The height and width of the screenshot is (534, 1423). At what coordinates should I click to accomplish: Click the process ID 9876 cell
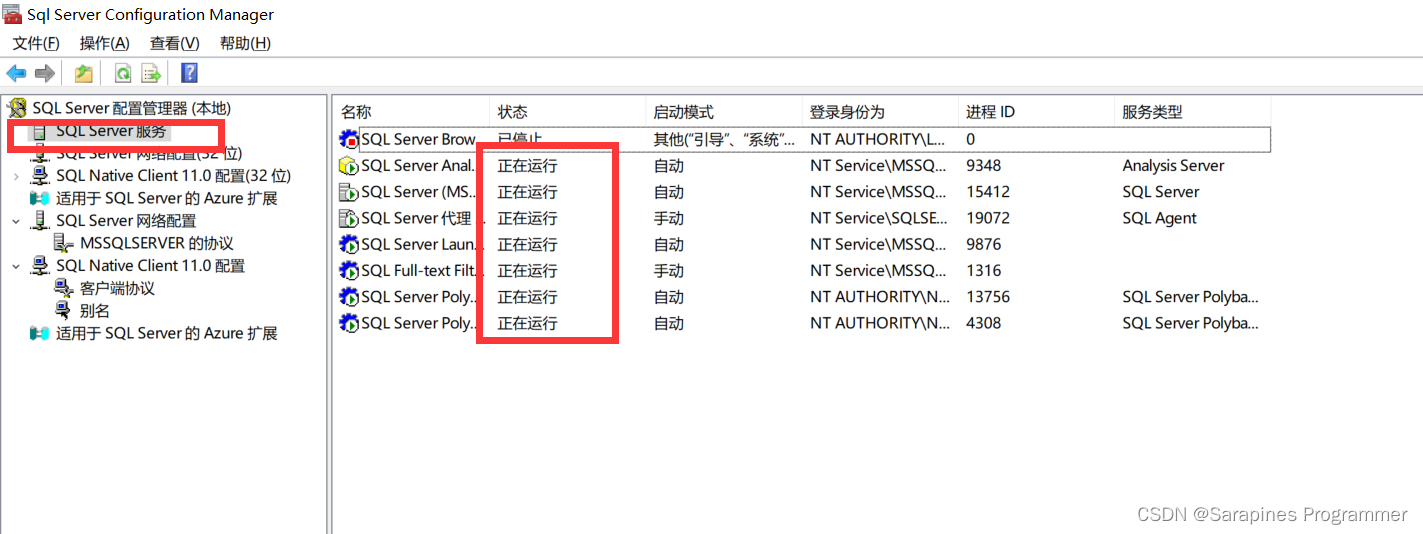point(984,244)
